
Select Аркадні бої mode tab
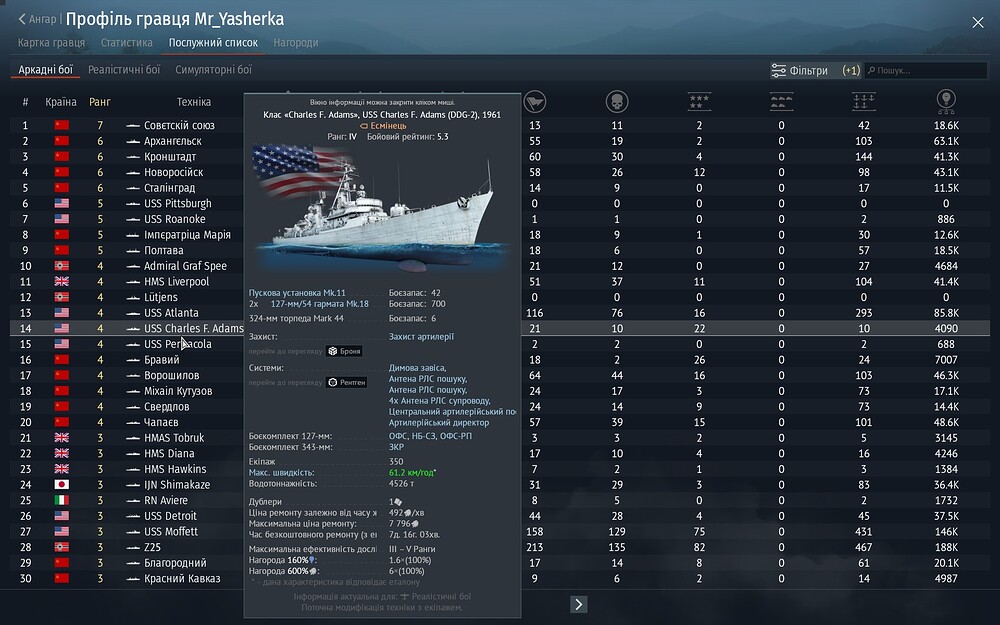pyautogui.click(x=45, y=70)
